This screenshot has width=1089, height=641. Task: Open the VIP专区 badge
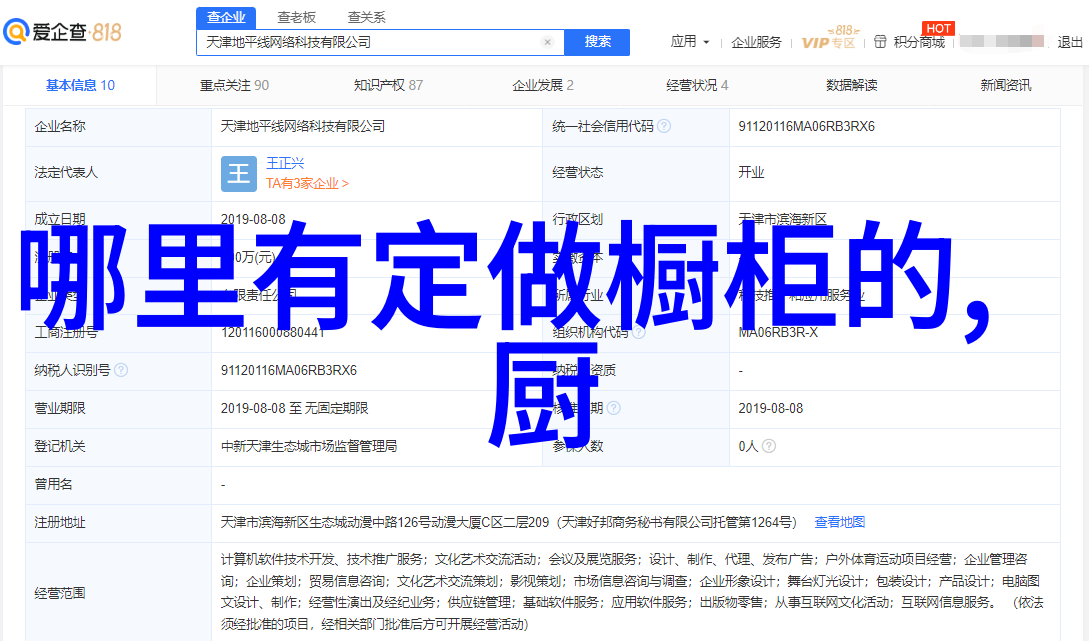click(828, 41)
